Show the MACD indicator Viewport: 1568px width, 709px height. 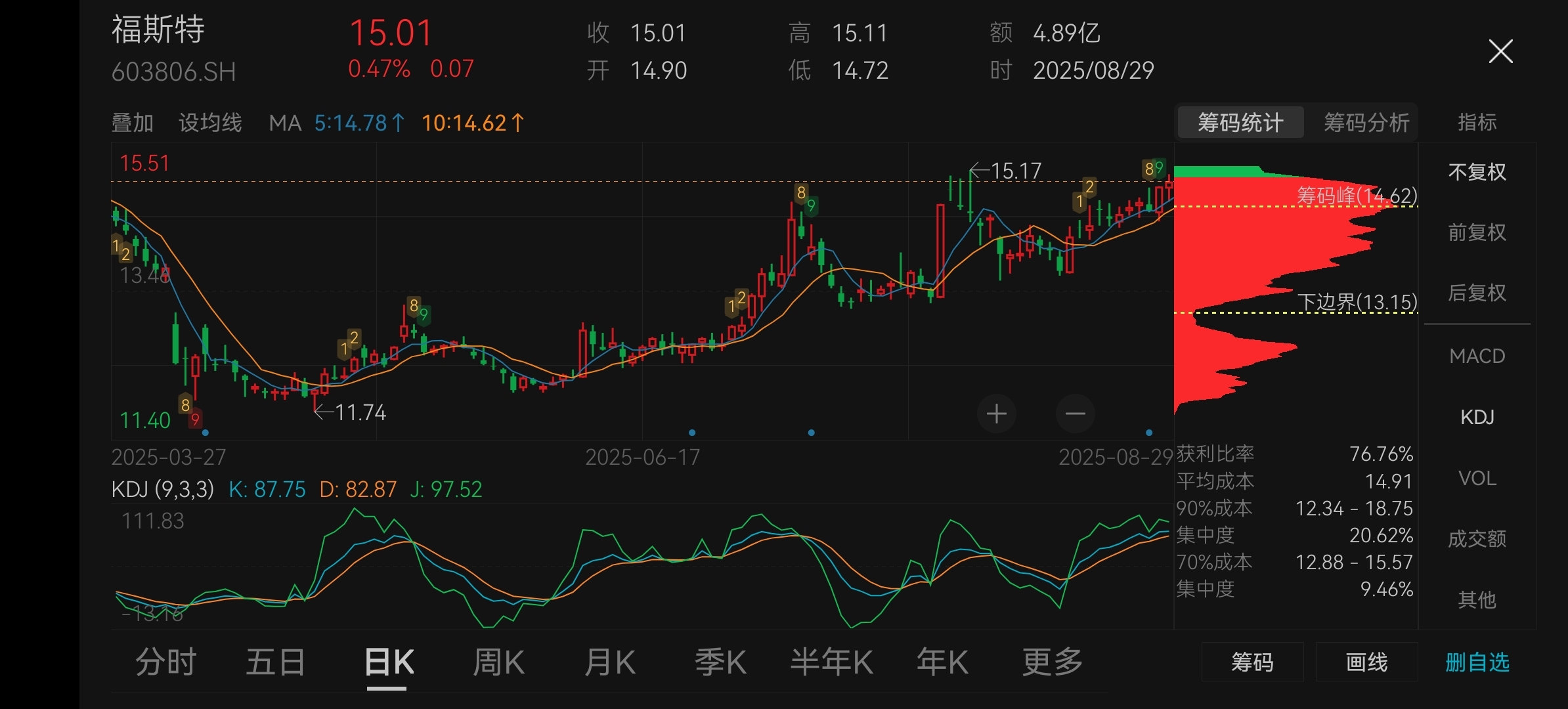1477,356
